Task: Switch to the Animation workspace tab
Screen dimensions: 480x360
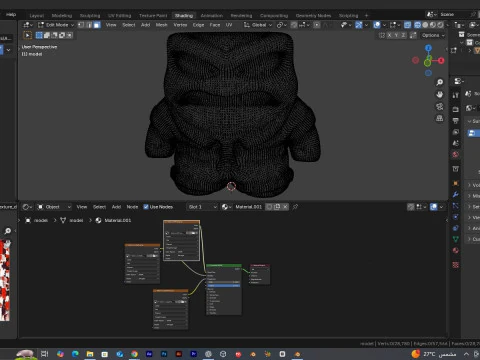Action: pyautogui.click(x=212, y=16)
